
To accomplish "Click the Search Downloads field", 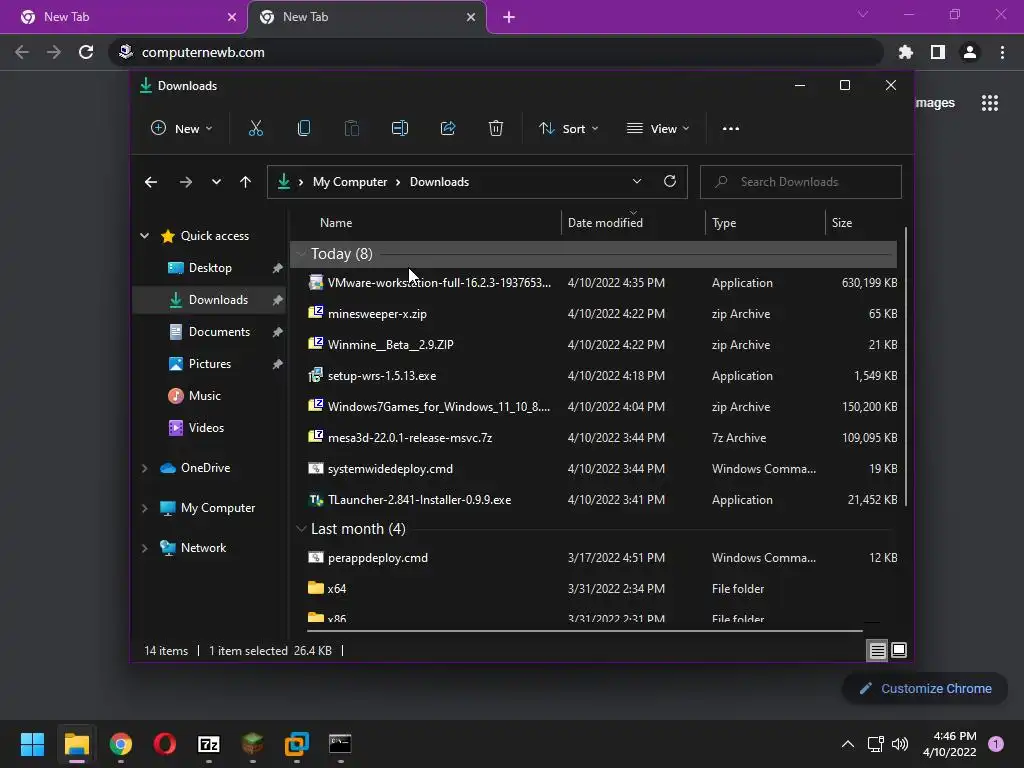I will coord(801,182).
